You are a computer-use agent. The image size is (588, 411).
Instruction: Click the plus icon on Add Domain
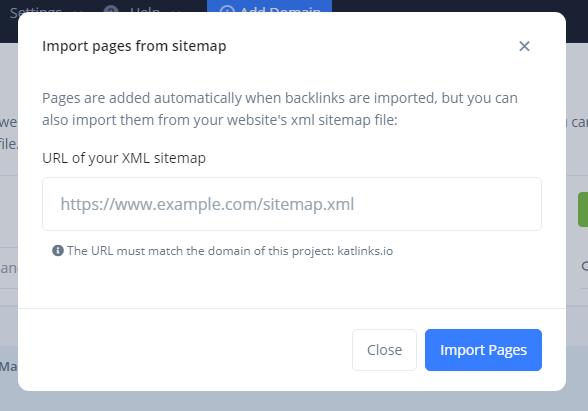click(227, 9)
